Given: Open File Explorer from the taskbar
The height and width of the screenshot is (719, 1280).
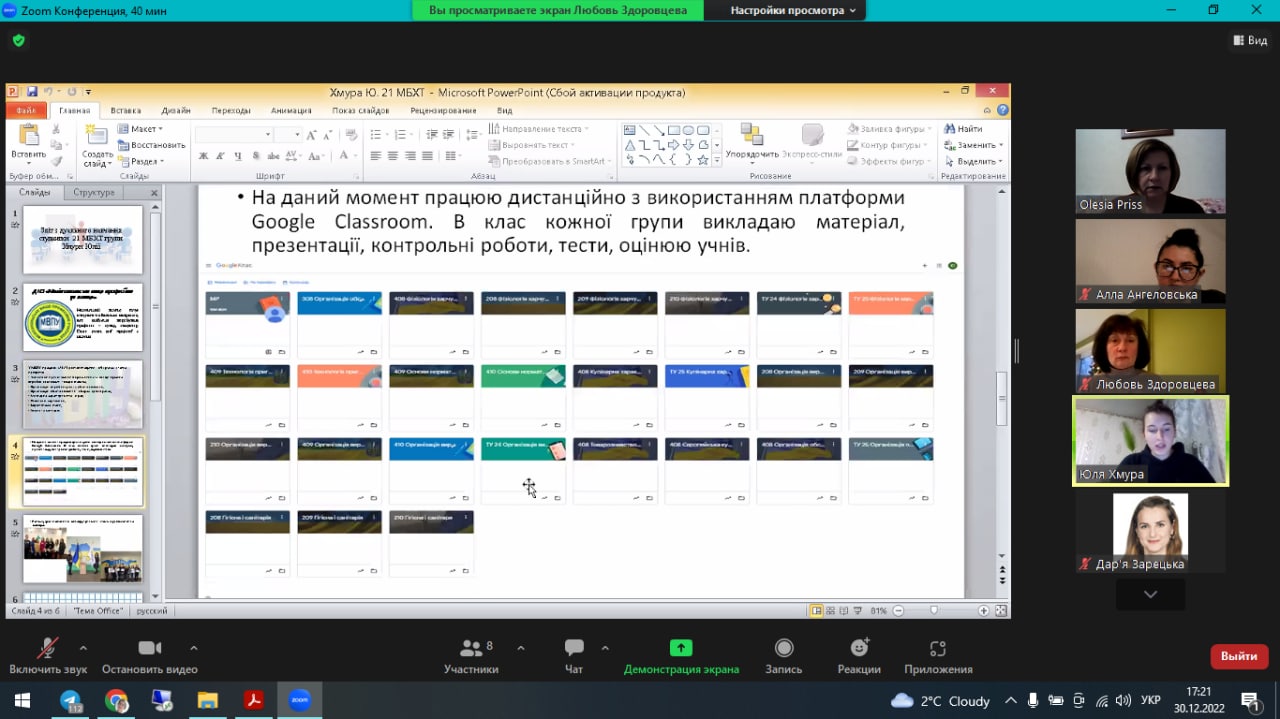Looking at the screenshot, I should [x=207, y=700].
